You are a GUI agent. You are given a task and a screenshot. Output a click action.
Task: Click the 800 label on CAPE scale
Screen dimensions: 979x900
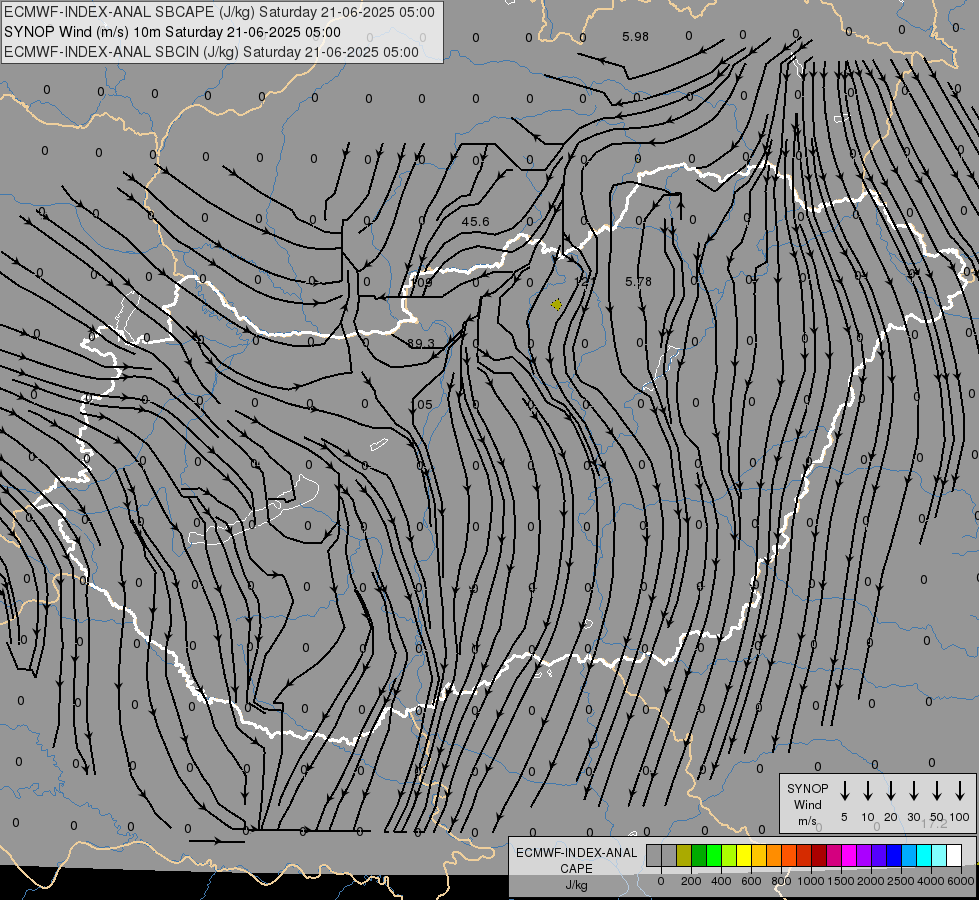click(781, 881)
